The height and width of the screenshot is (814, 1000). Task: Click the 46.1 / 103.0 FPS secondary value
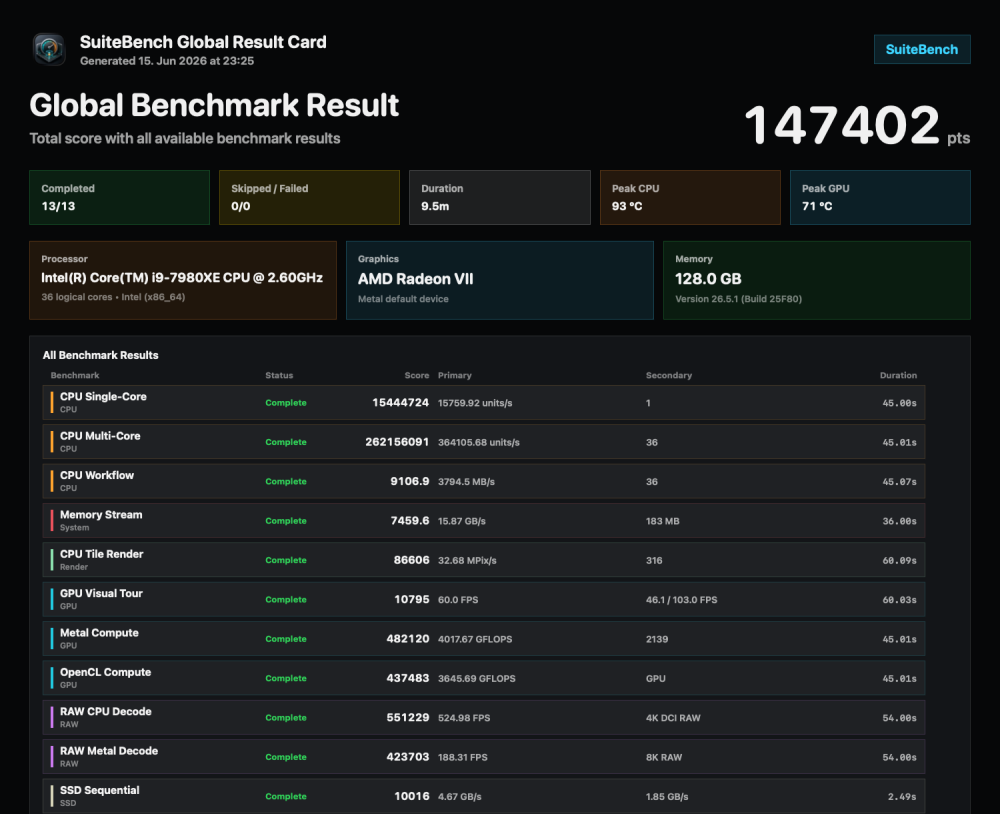pos(681,600)
